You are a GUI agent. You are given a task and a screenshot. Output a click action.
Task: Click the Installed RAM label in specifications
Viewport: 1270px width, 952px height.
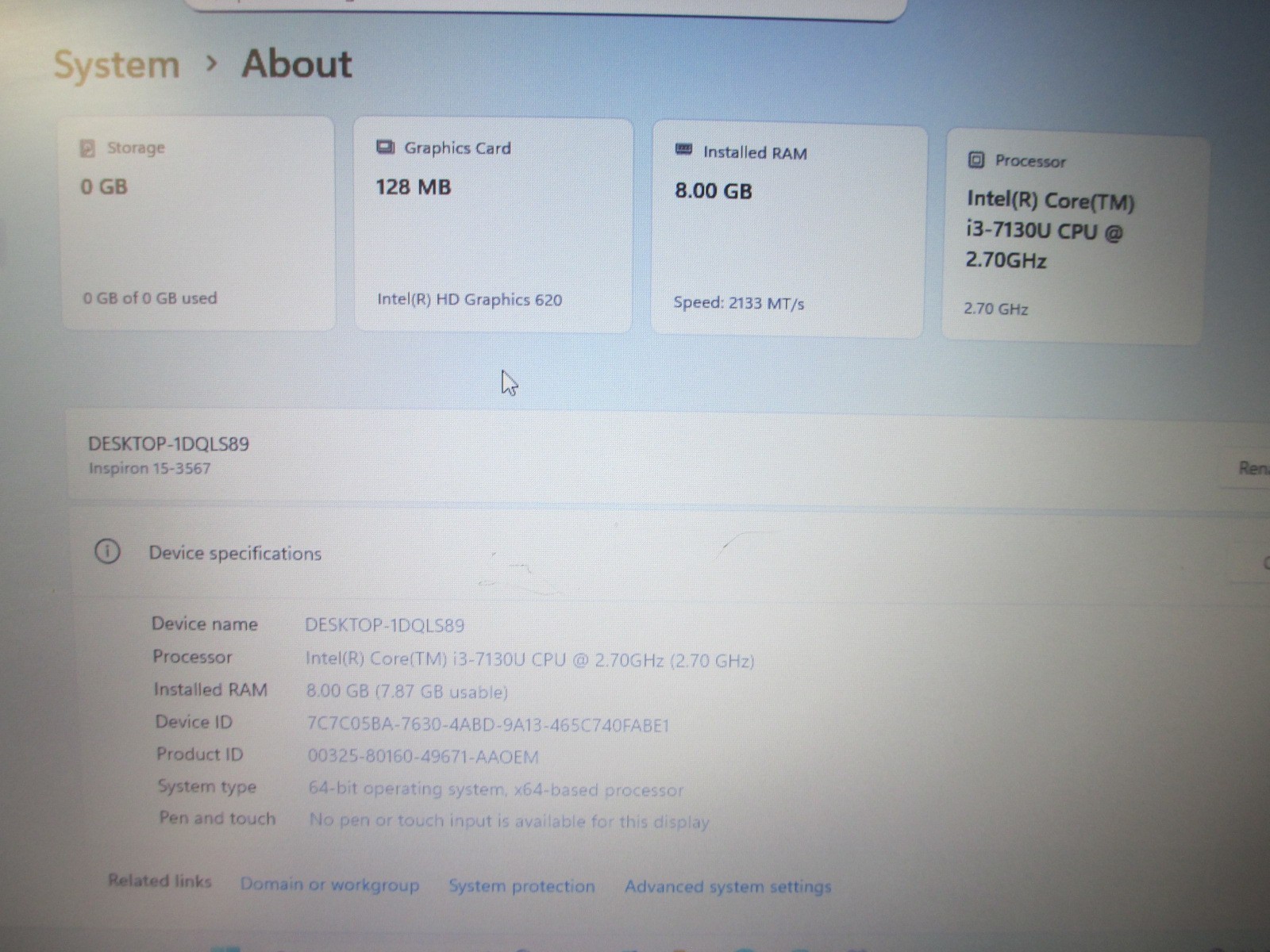tap(210, 689)
